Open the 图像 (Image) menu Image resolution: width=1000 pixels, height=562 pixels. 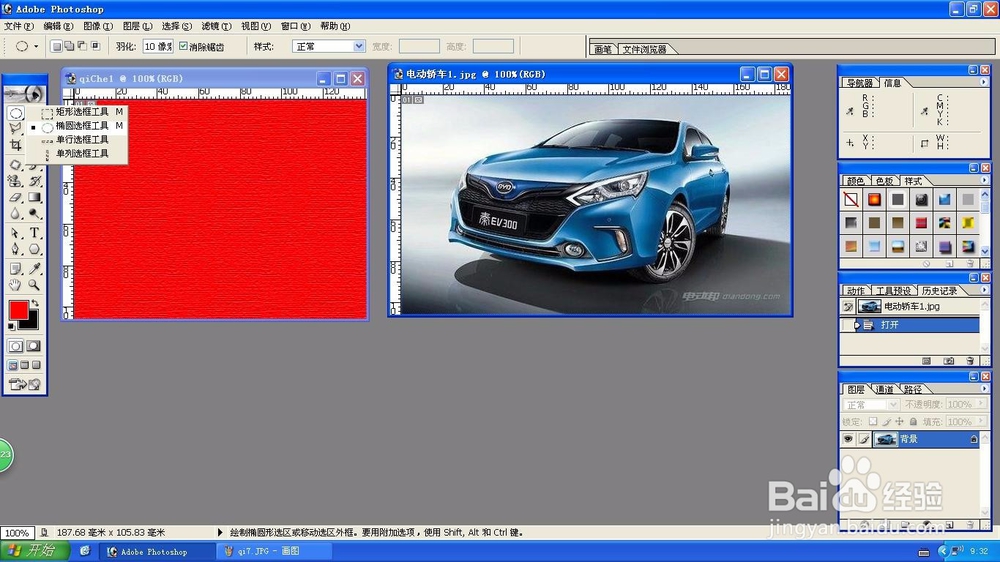[98, 26]
